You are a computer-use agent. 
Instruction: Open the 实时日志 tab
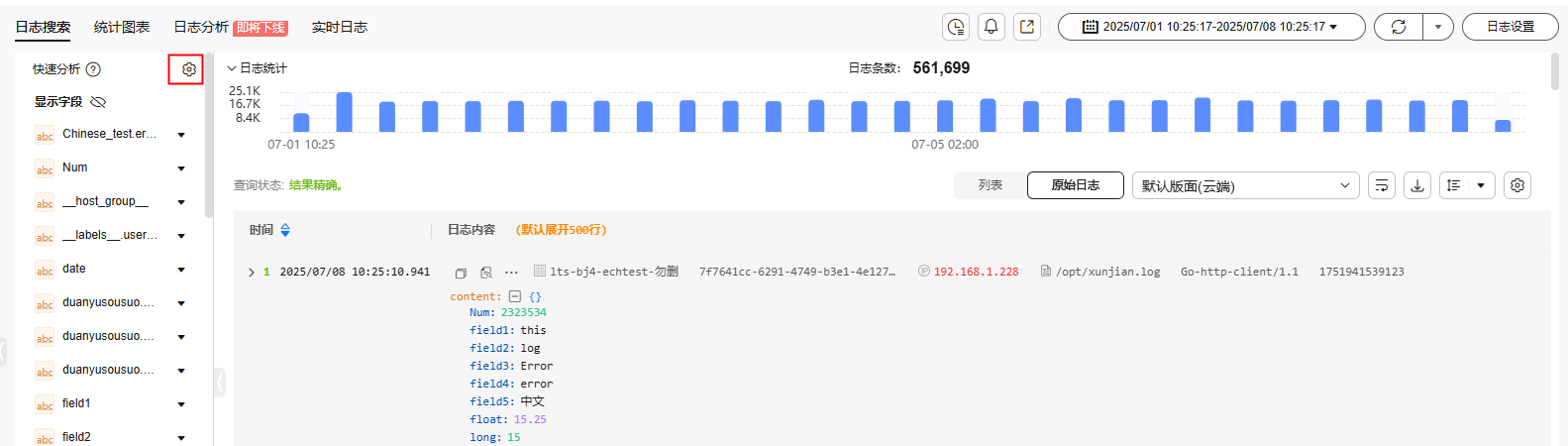tap(339, 27)
